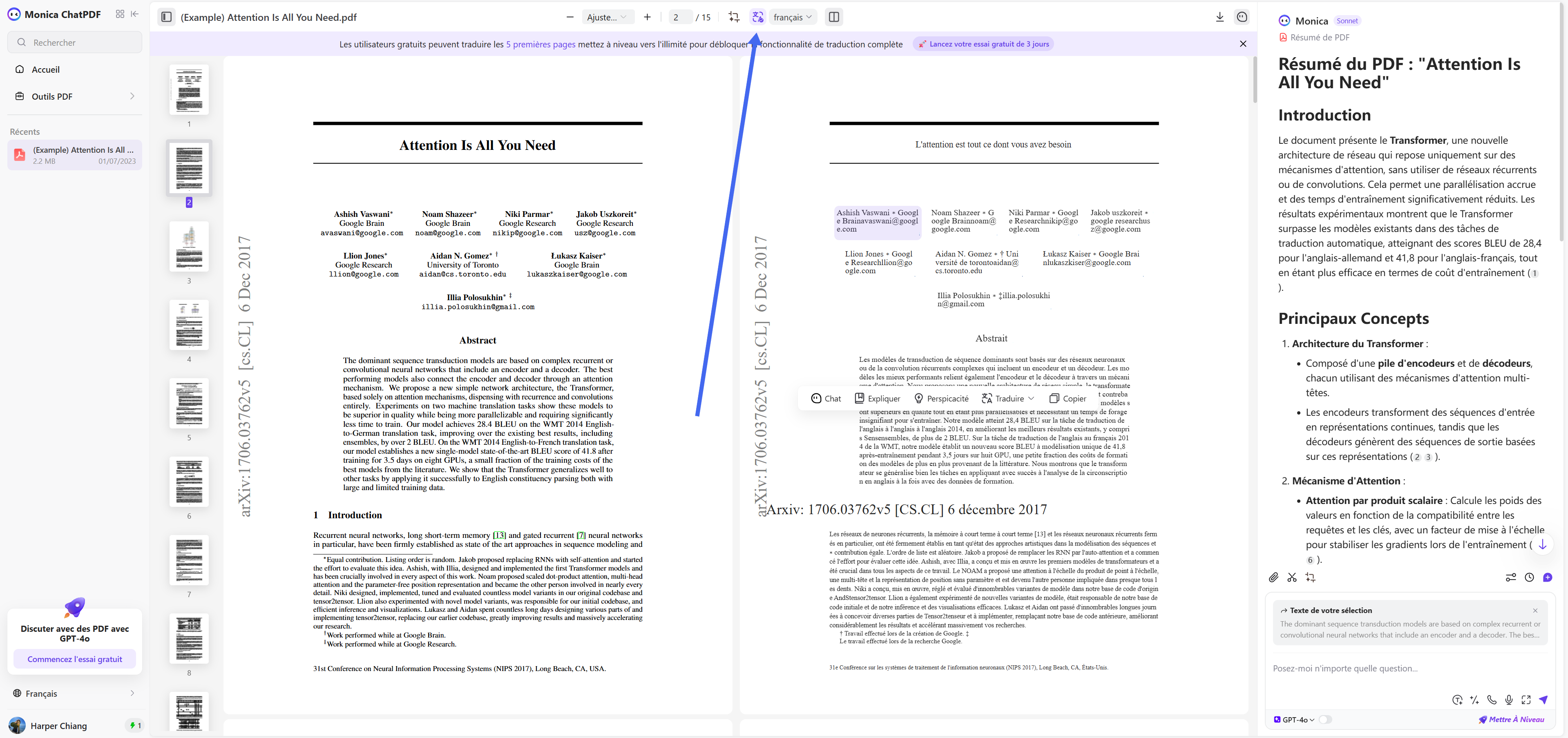Click the chat question input field
The width and height of the screenshot is (1568, 738).
tap(1409, 668)
